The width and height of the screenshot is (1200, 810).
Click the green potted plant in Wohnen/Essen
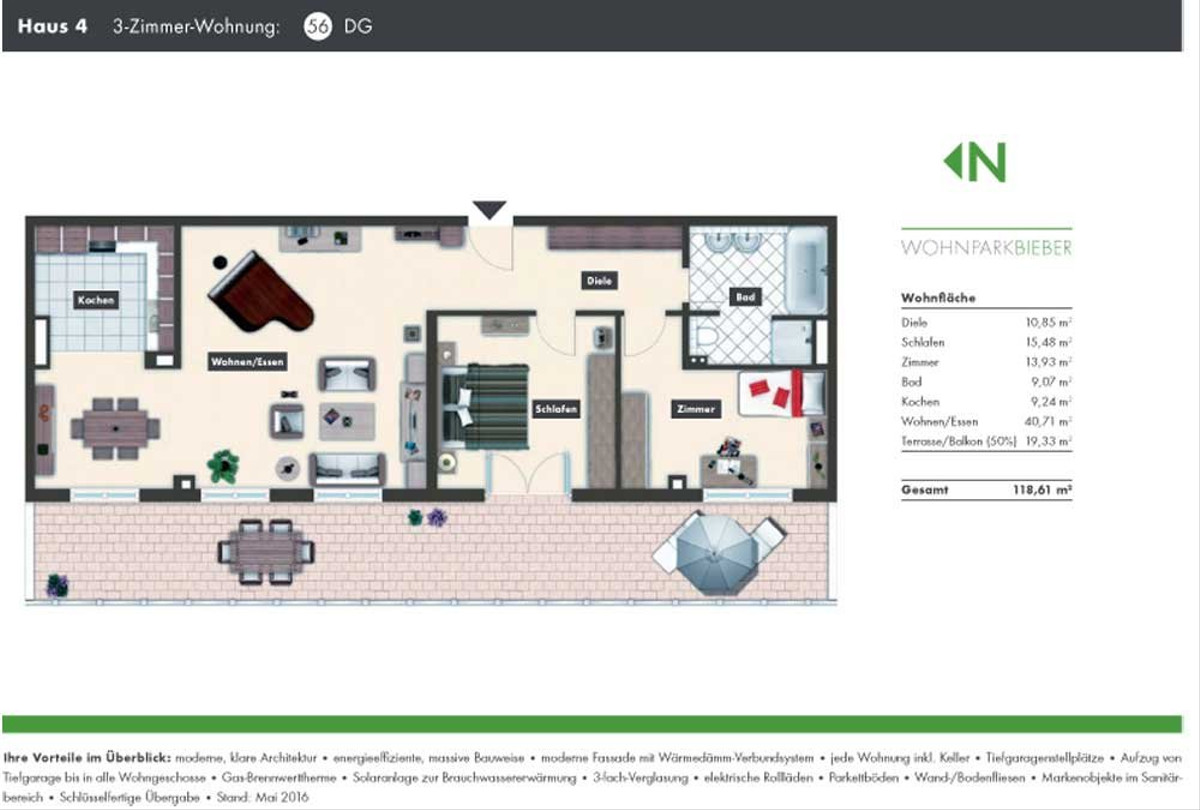click(x=223, y=464)
